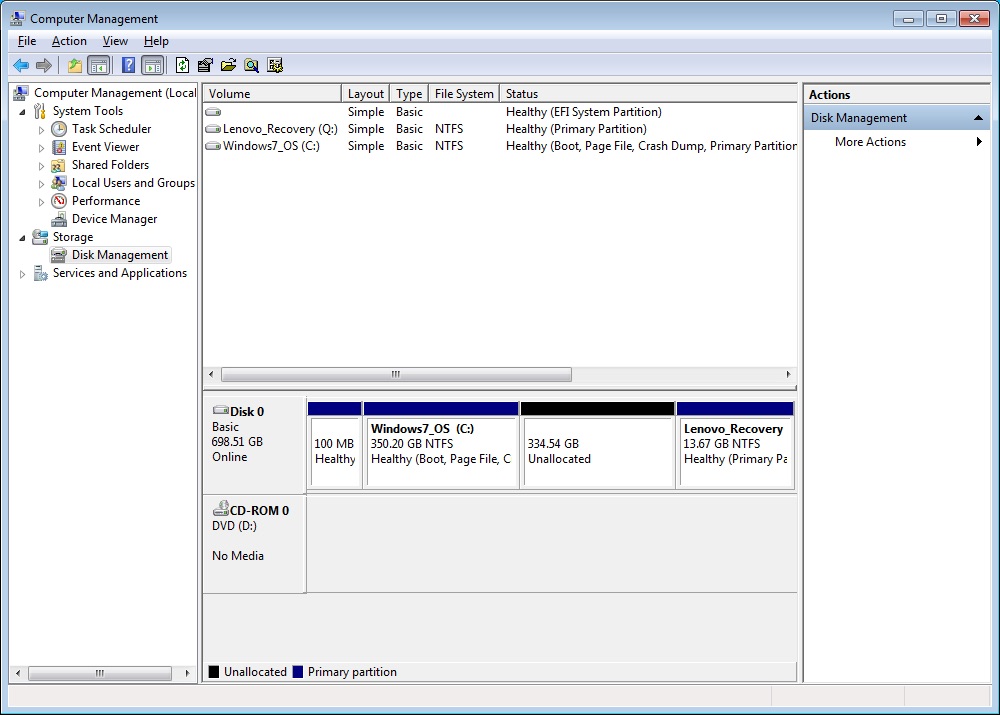Screen dimensions: 1000x715
Task: Click volume list scroll left arrow
Action: [x=211, y=374]
